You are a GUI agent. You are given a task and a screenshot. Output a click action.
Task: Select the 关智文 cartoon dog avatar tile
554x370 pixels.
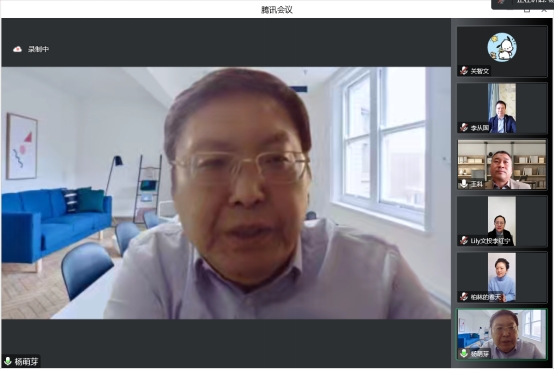pos(502,52)
